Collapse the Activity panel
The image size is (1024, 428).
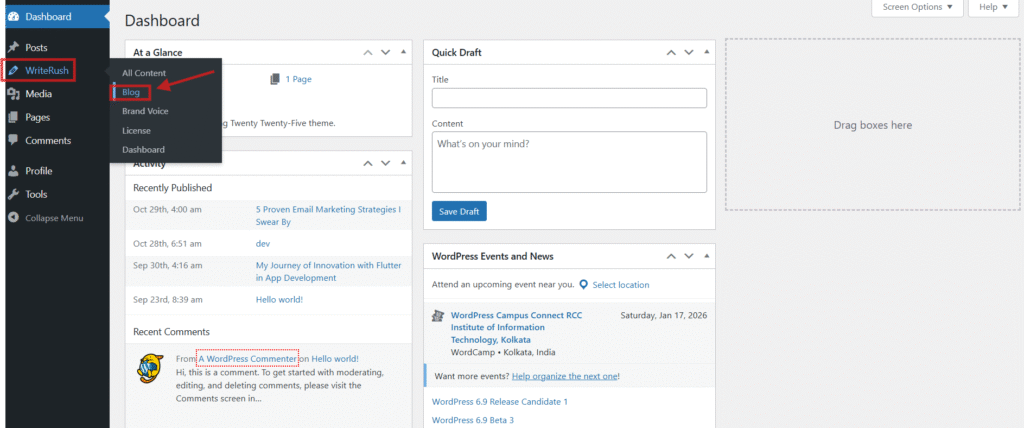click(403, 163)
